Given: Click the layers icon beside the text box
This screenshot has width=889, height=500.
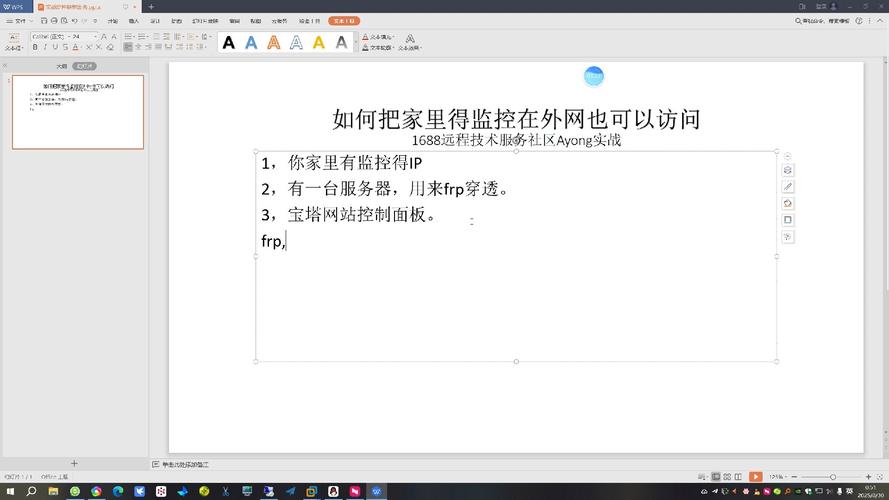Looking at the screenshot, I should (788, 170).
